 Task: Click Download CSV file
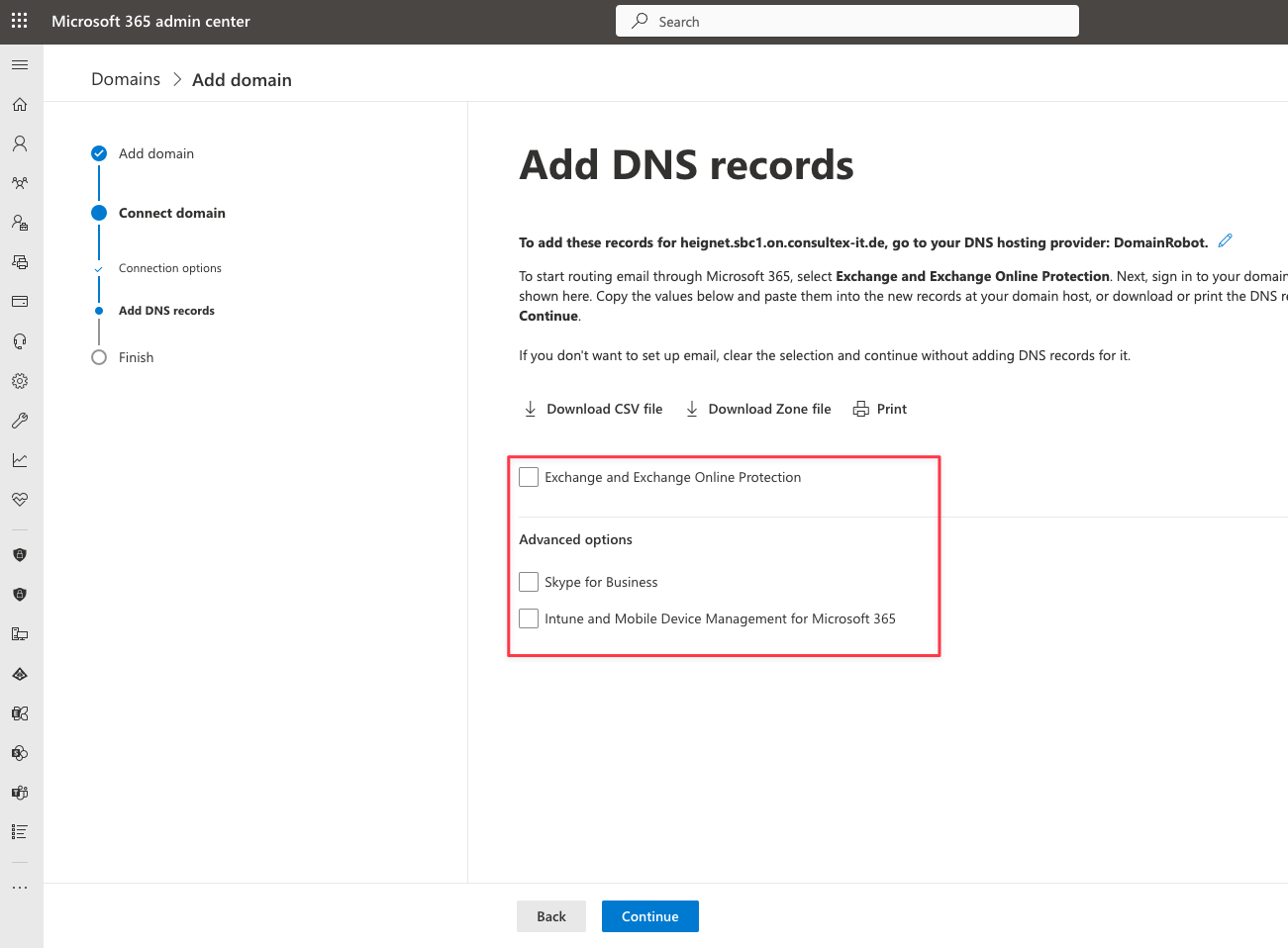tap(593, 409)
